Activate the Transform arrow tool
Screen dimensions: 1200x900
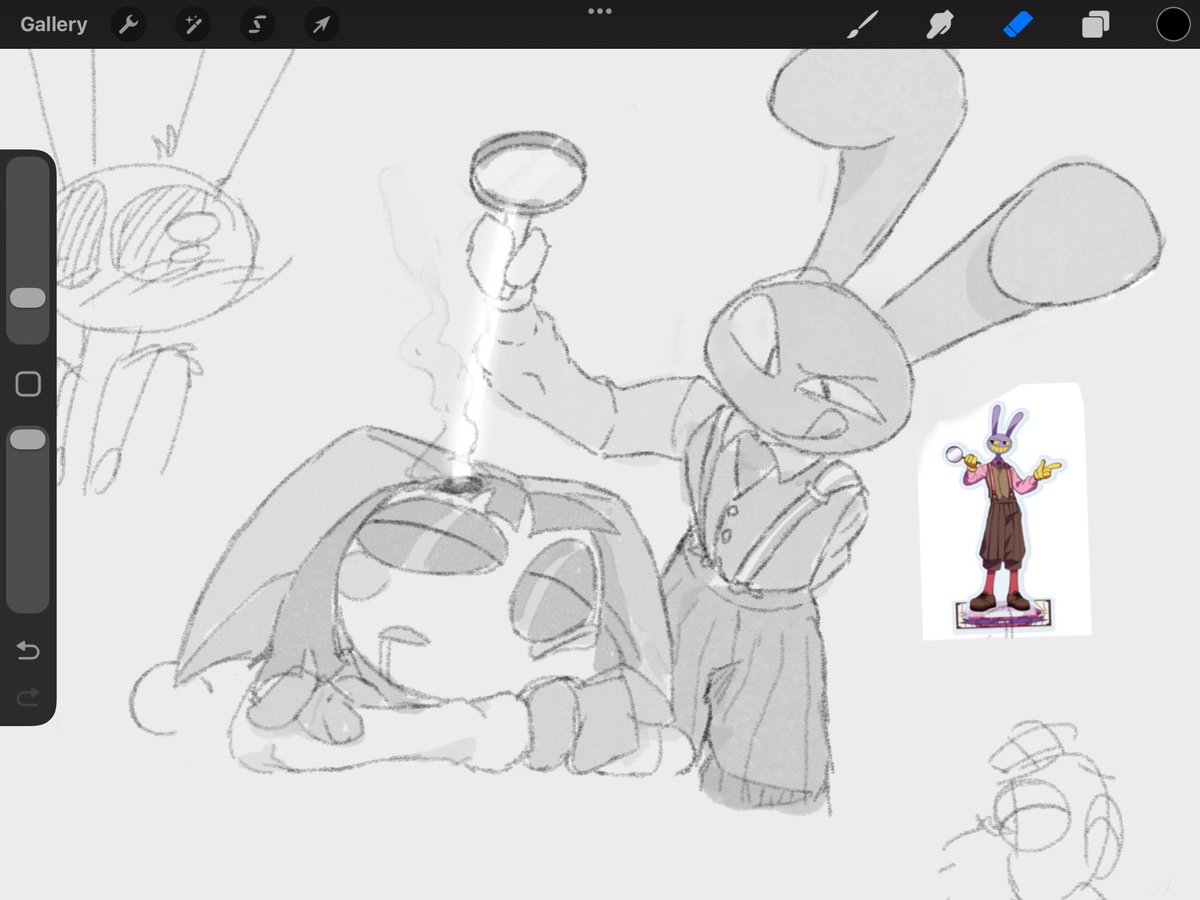[321, 24]
